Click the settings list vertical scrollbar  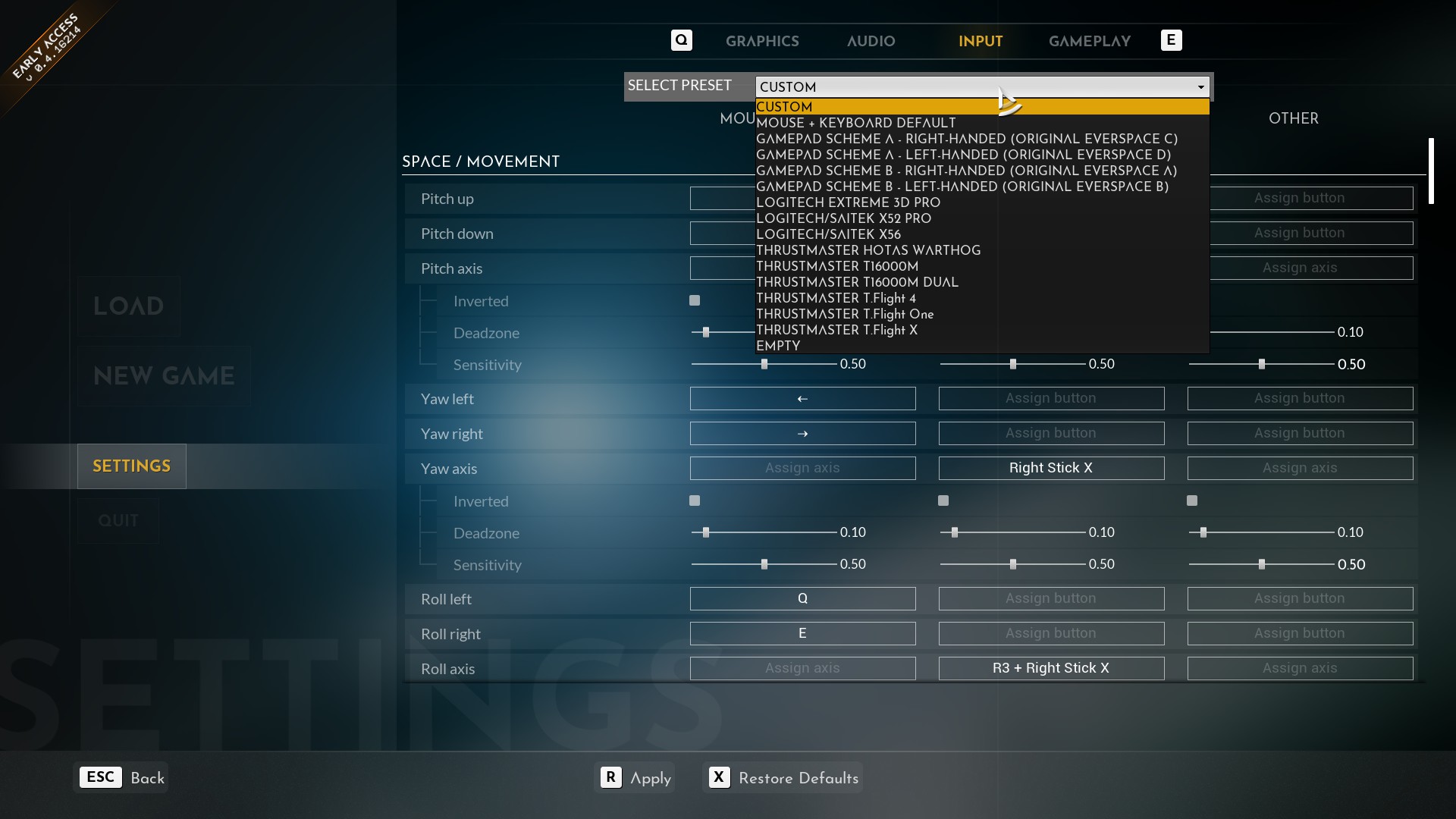click(x=1431, y=171)
